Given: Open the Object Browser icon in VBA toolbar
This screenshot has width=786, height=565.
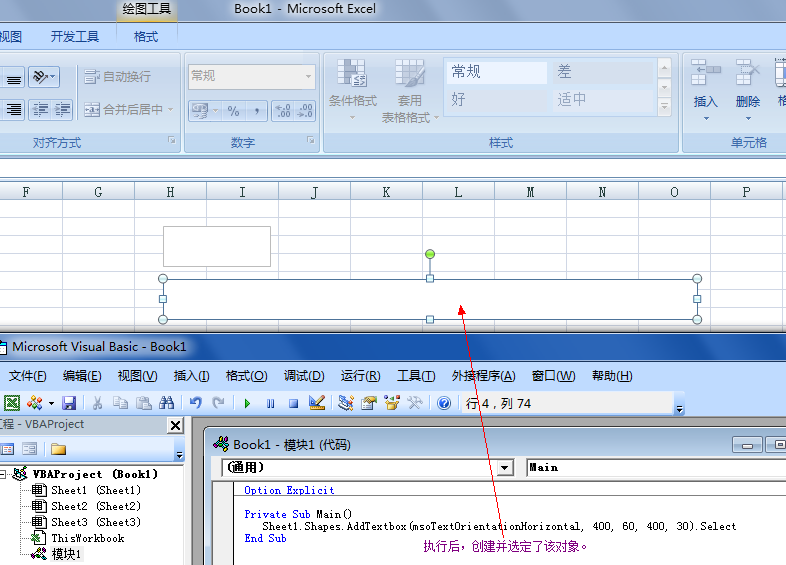Looking at the screenshot, I should pos(392,403).
